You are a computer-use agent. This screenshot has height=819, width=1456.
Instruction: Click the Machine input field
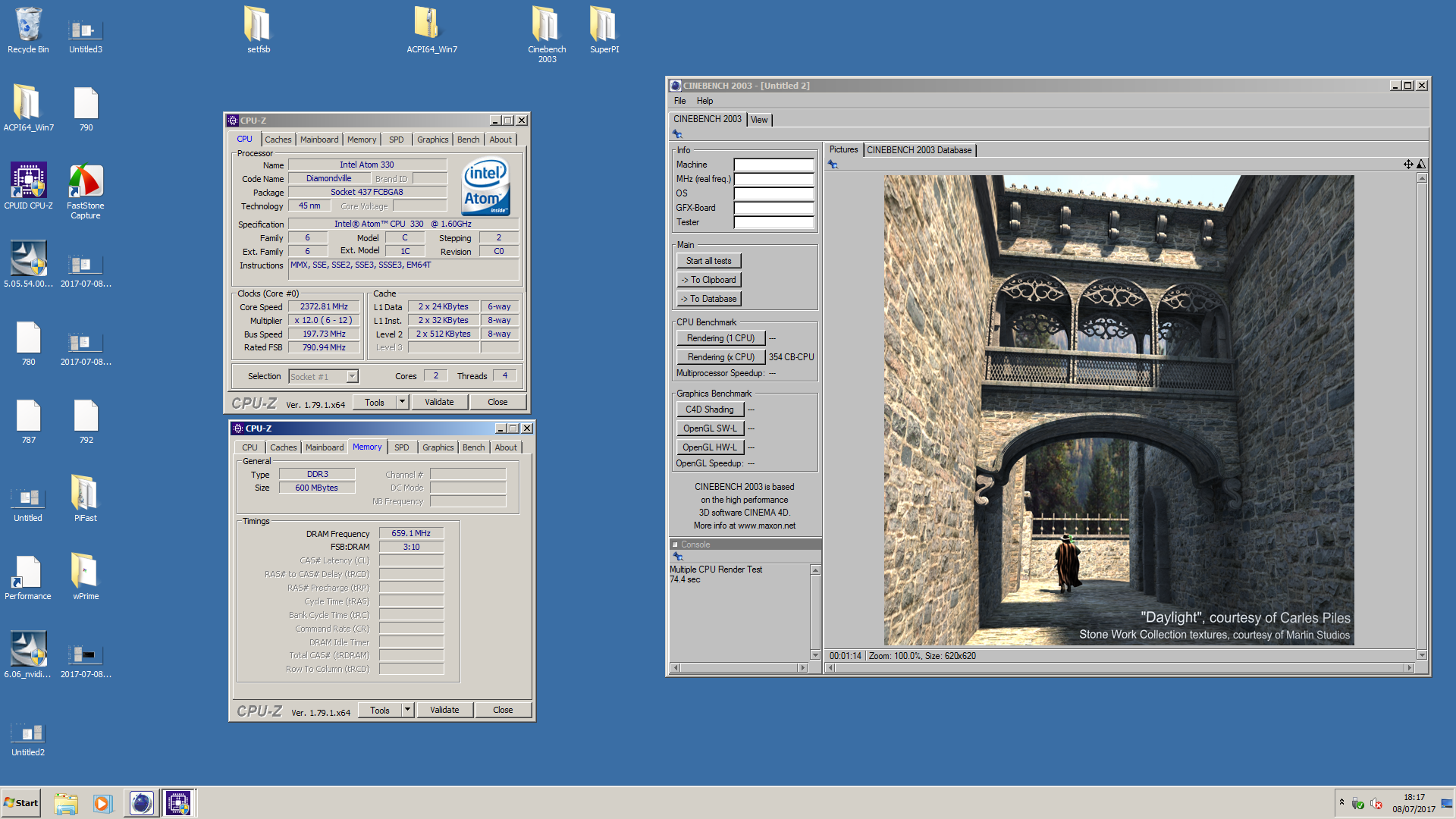773,165
